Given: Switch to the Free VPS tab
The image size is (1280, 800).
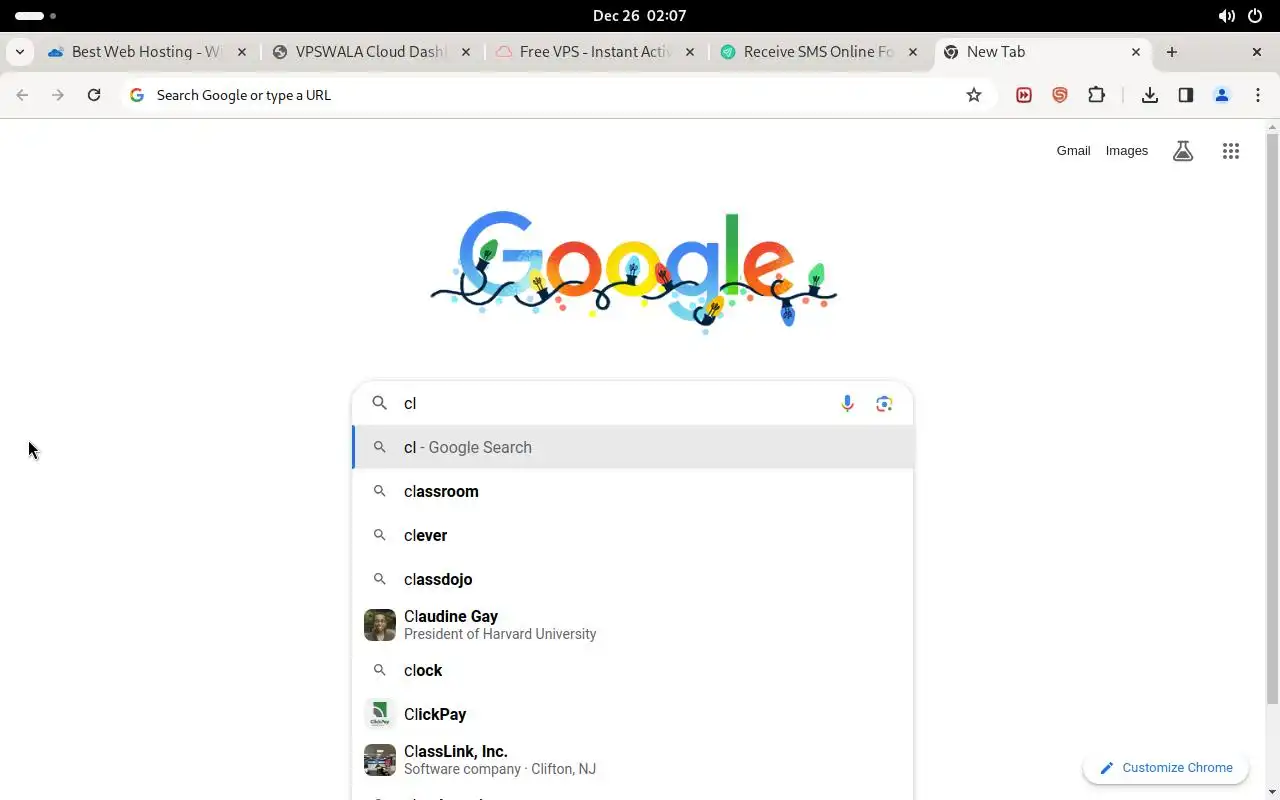Looking at the screenshot, I should [x=593, y=52].
